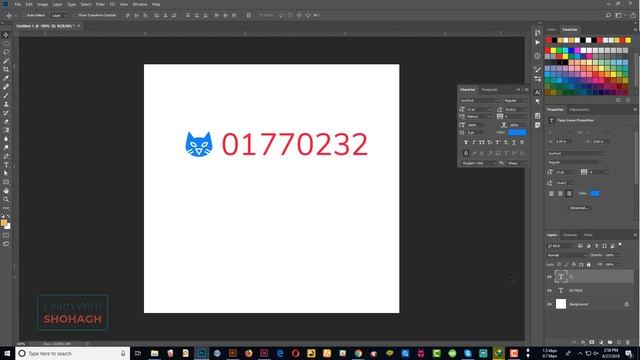Select the Brush tool
640x360 pixels.
pyautogui.click(x=6, y=96)
